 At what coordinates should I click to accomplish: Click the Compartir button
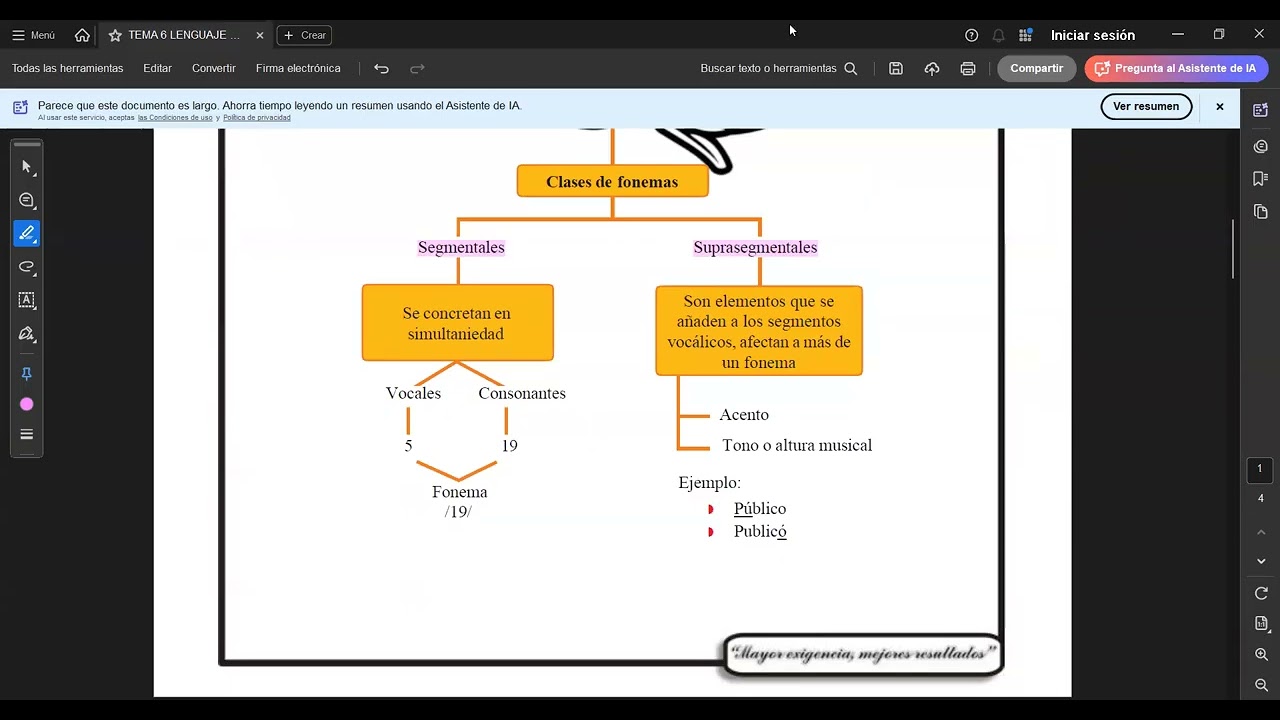coord(1037,68)
